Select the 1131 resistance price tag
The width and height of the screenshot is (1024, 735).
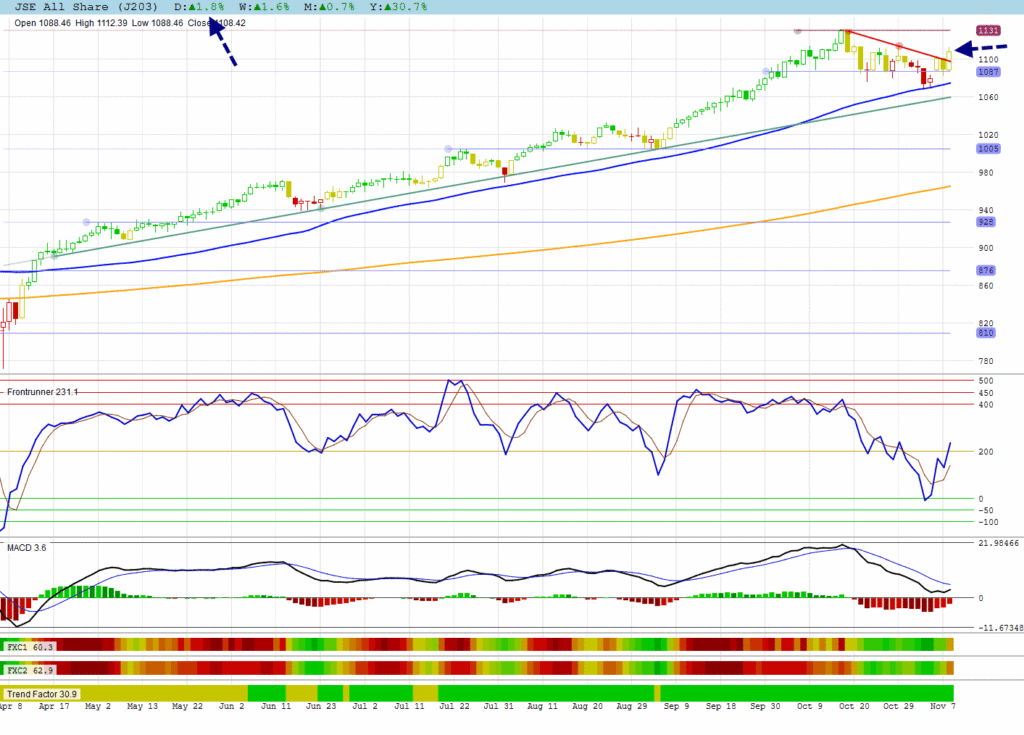click(x=988, y=31)
